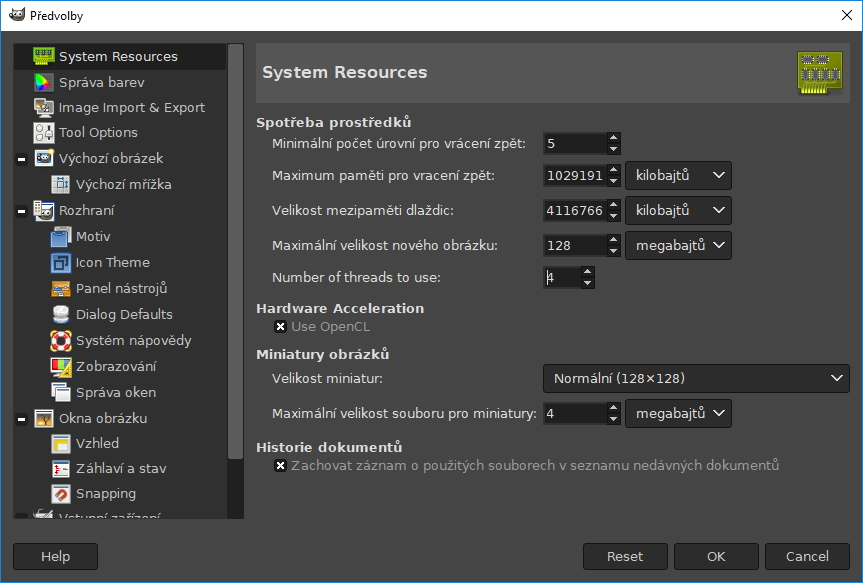Open Icon Theme settings icon
Screen dimensions: 863x583
point(60,263)
